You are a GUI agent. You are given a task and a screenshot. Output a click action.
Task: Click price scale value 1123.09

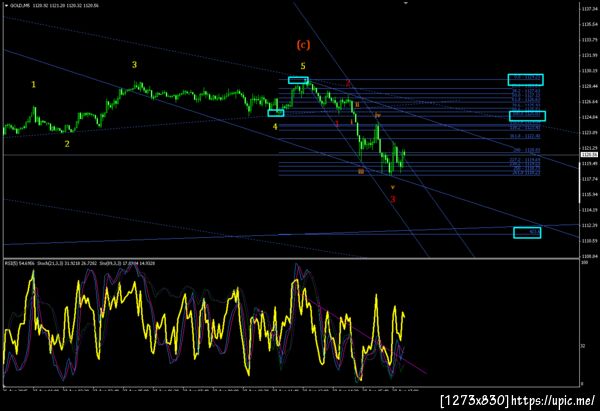pos(589,133)
